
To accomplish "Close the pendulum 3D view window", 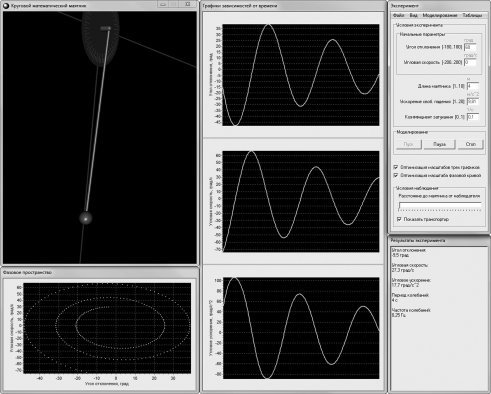I will [x=188, y=4].
